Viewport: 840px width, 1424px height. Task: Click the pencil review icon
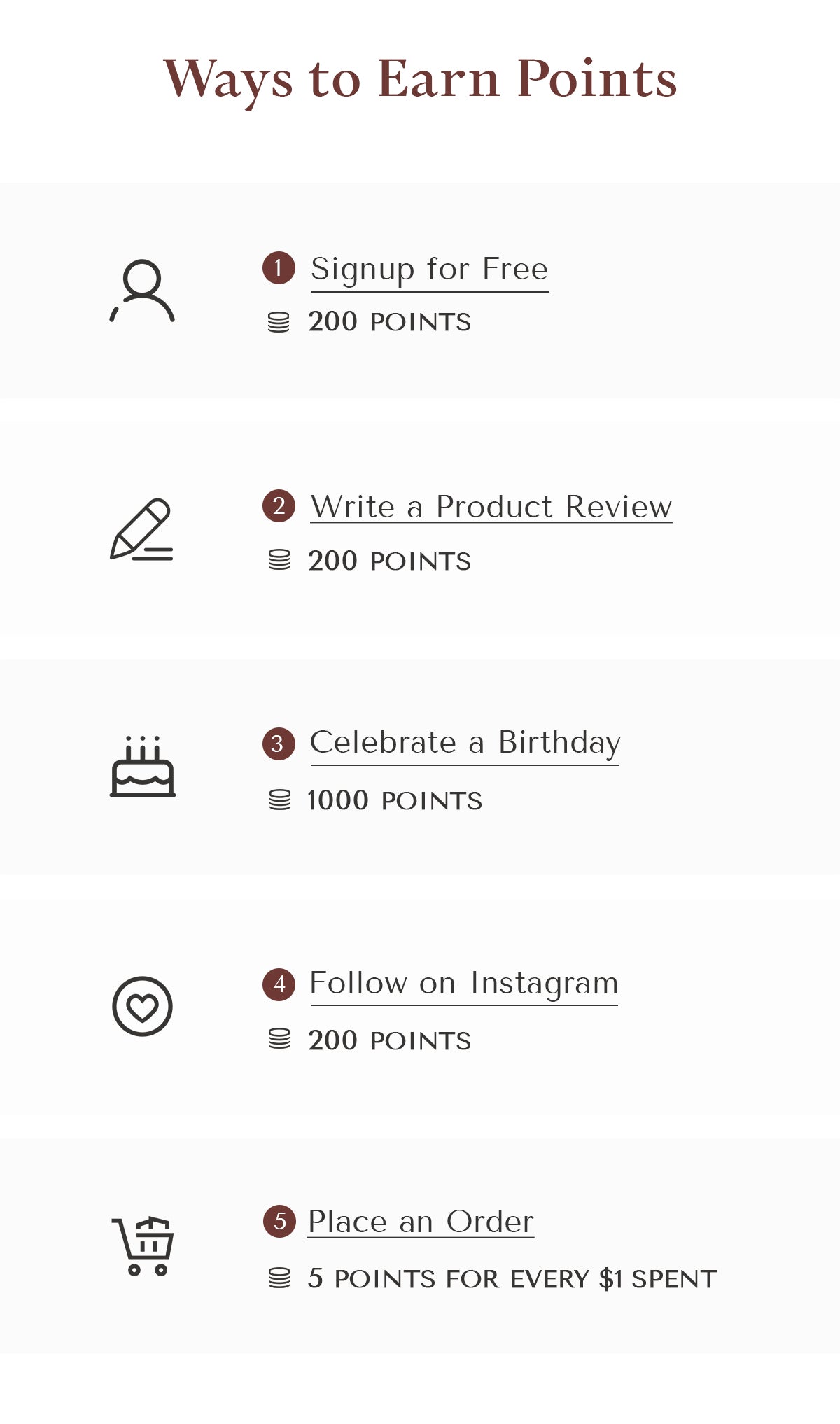(142, 529)
